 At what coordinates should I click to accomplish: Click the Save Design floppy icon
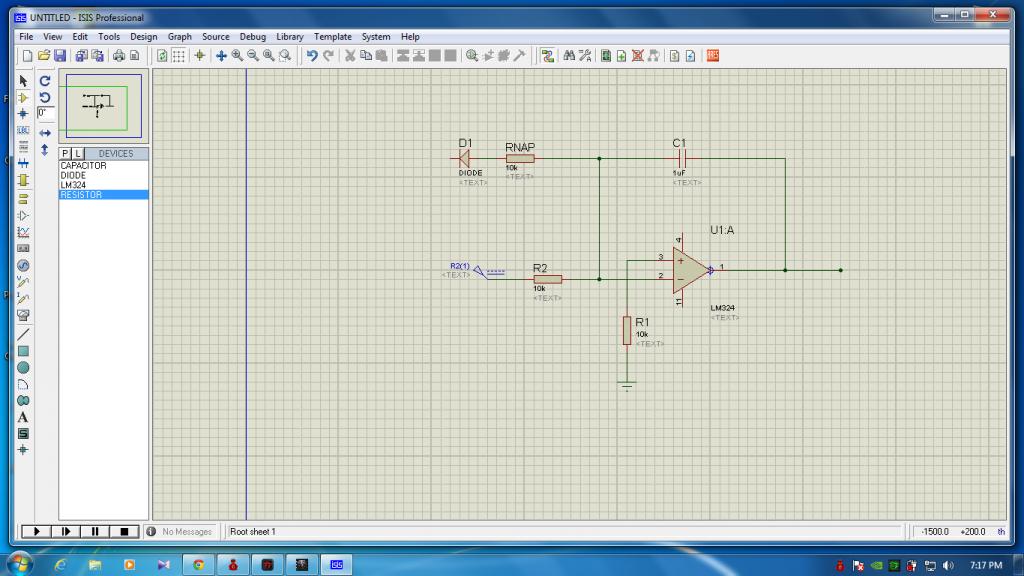click(60, 56)
